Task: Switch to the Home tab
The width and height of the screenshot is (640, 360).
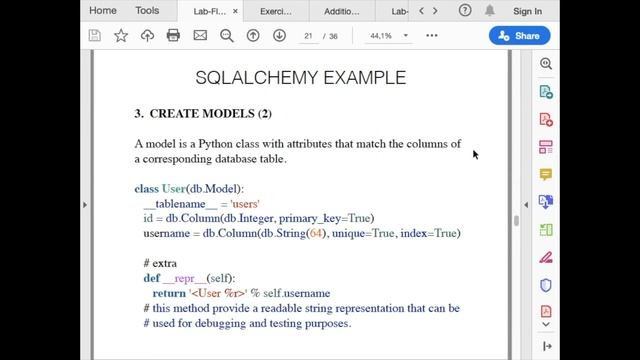Action: [103, 11]
